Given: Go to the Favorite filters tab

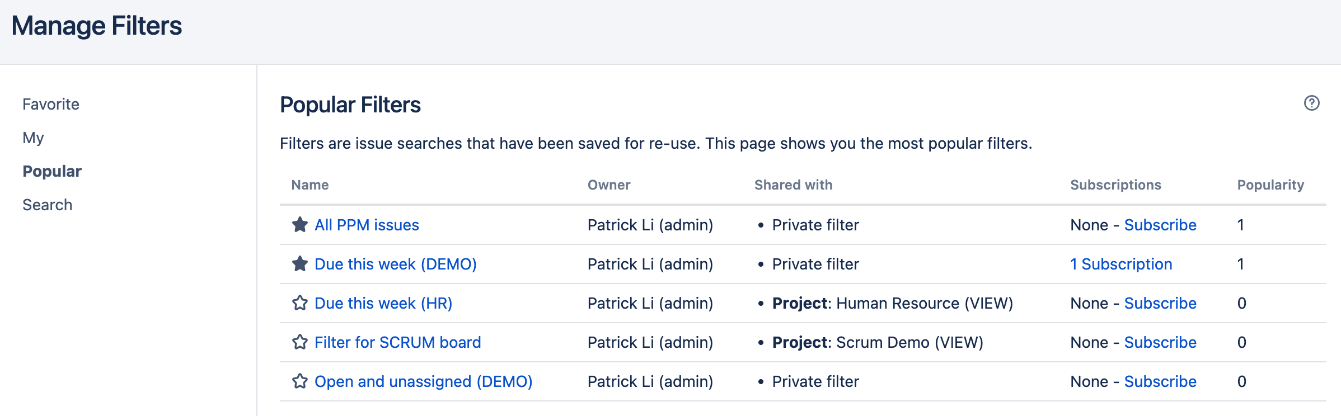Looking at the screenshot, I should pyautogui.click(x=51, y=104).
